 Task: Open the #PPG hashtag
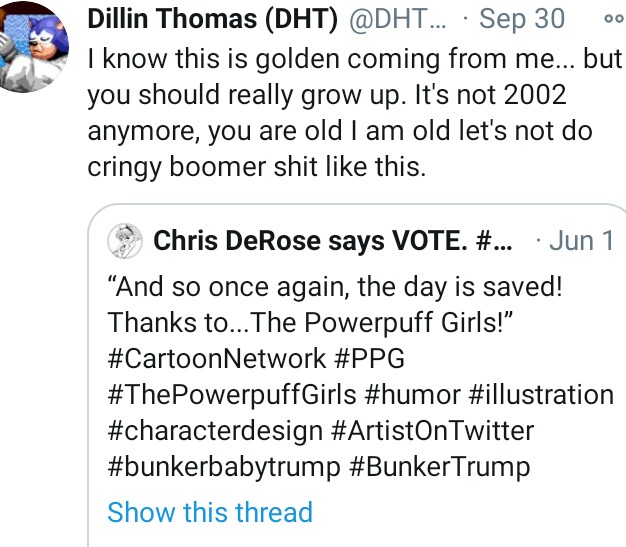370,358
